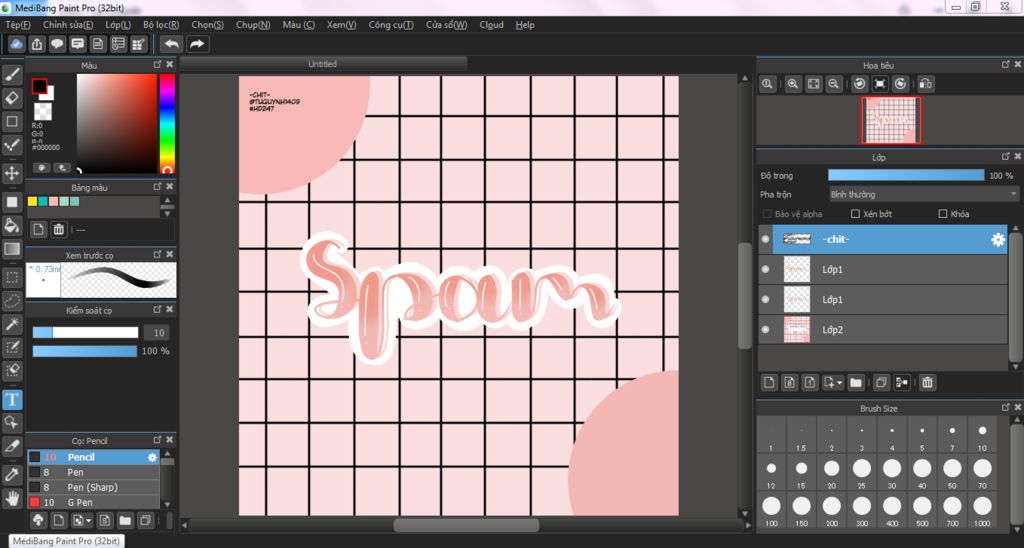Zoom in using the navigator plus magnifier

click(793, 84)
